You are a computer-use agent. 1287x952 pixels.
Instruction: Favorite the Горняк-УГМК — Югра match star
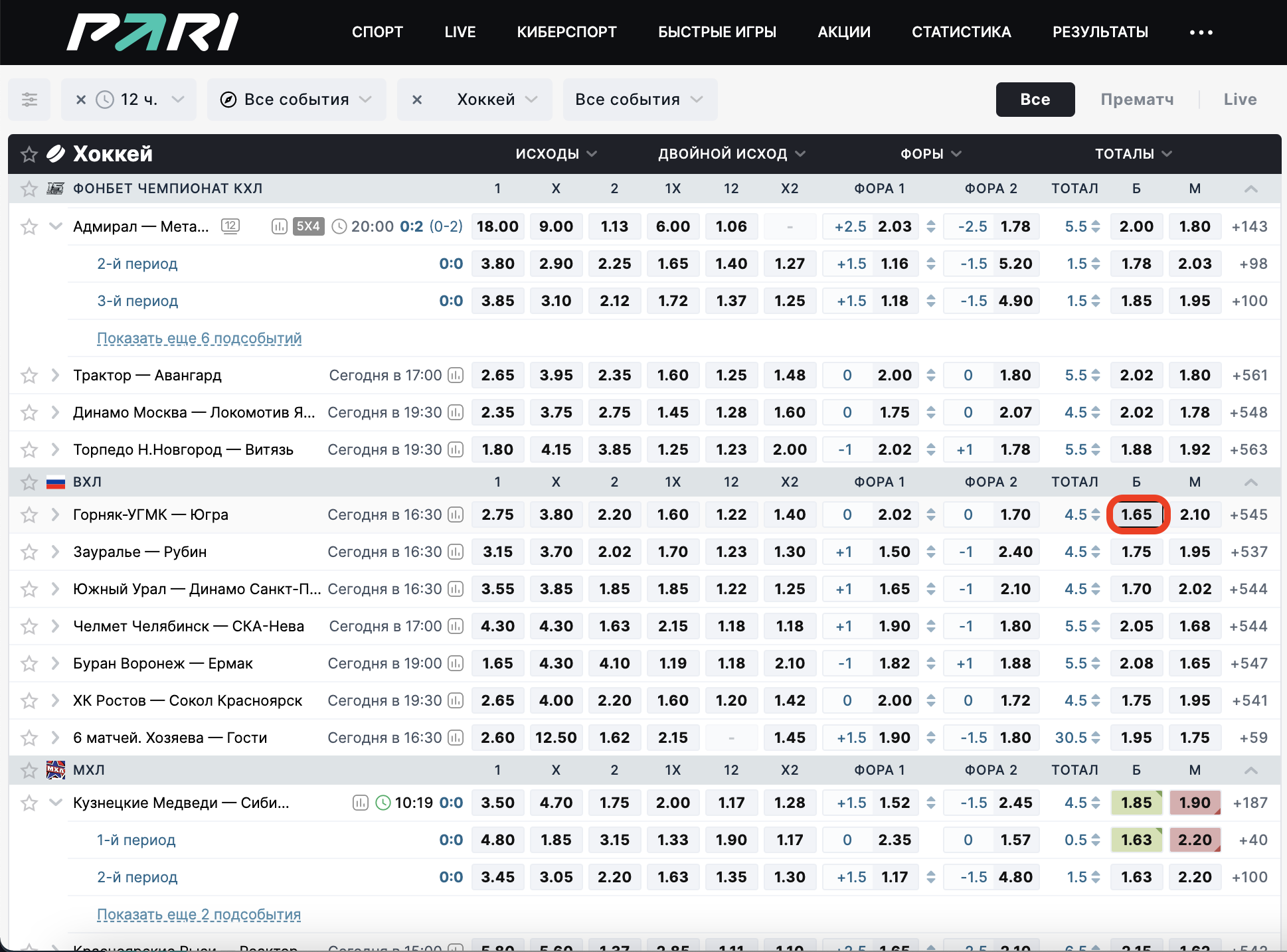[29, 515]
